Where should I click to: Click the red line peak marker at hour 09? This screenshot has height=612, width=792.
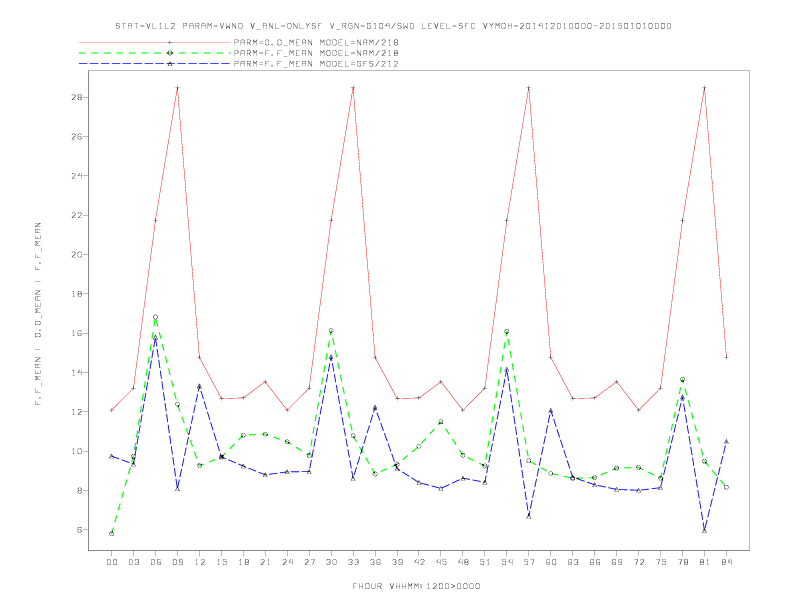177,88
